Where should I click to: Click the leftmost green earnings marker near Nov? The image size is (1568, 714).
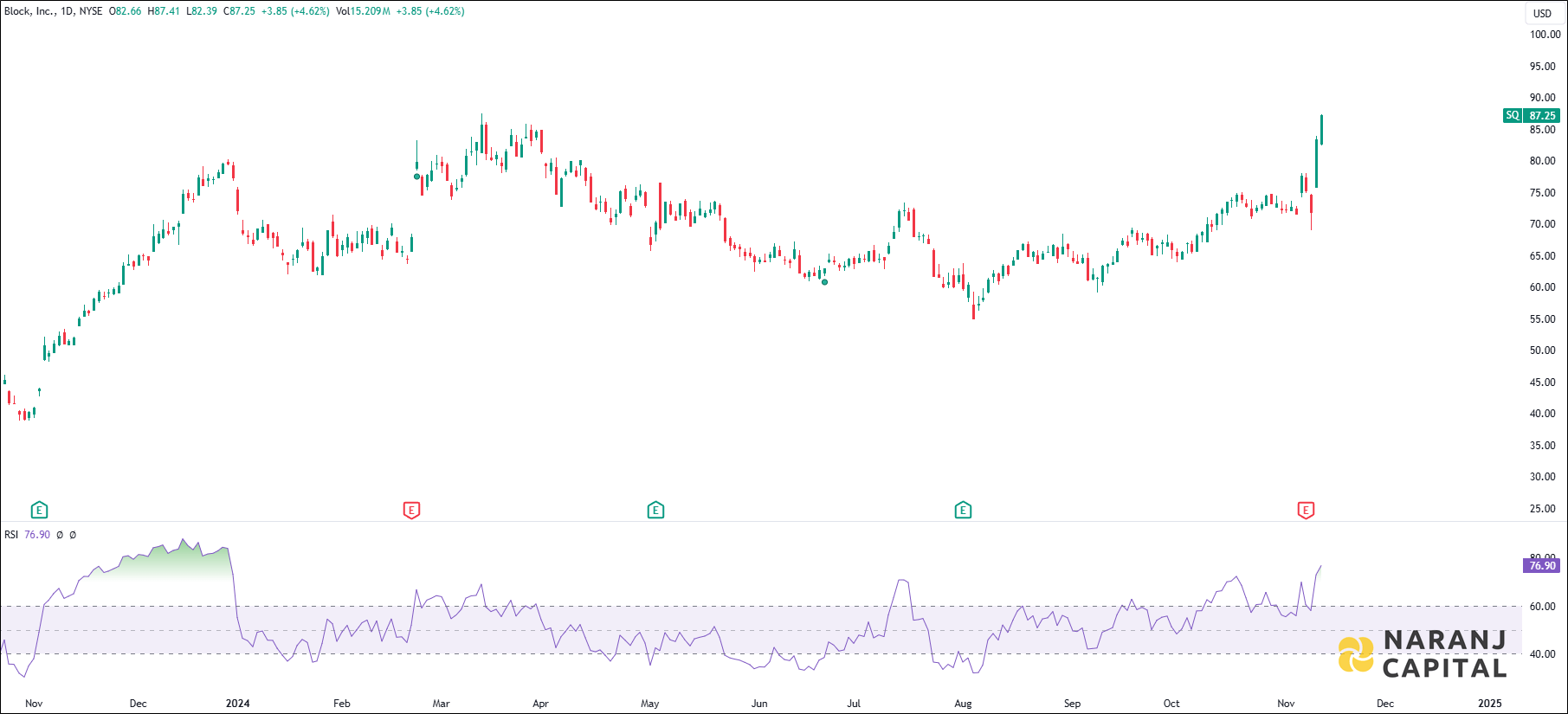point(39,510)
